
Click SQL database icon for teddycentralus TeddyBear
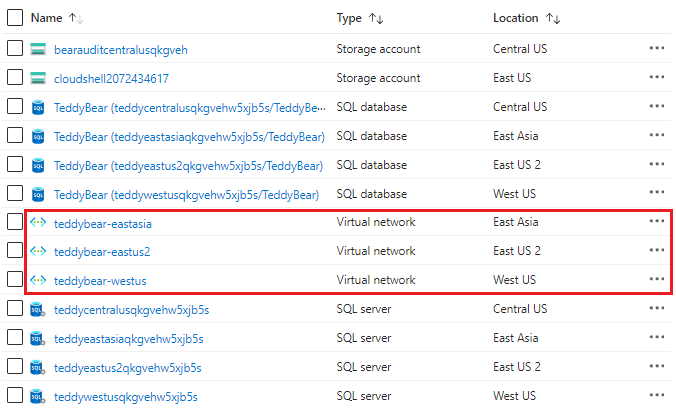tap(38, 107)
